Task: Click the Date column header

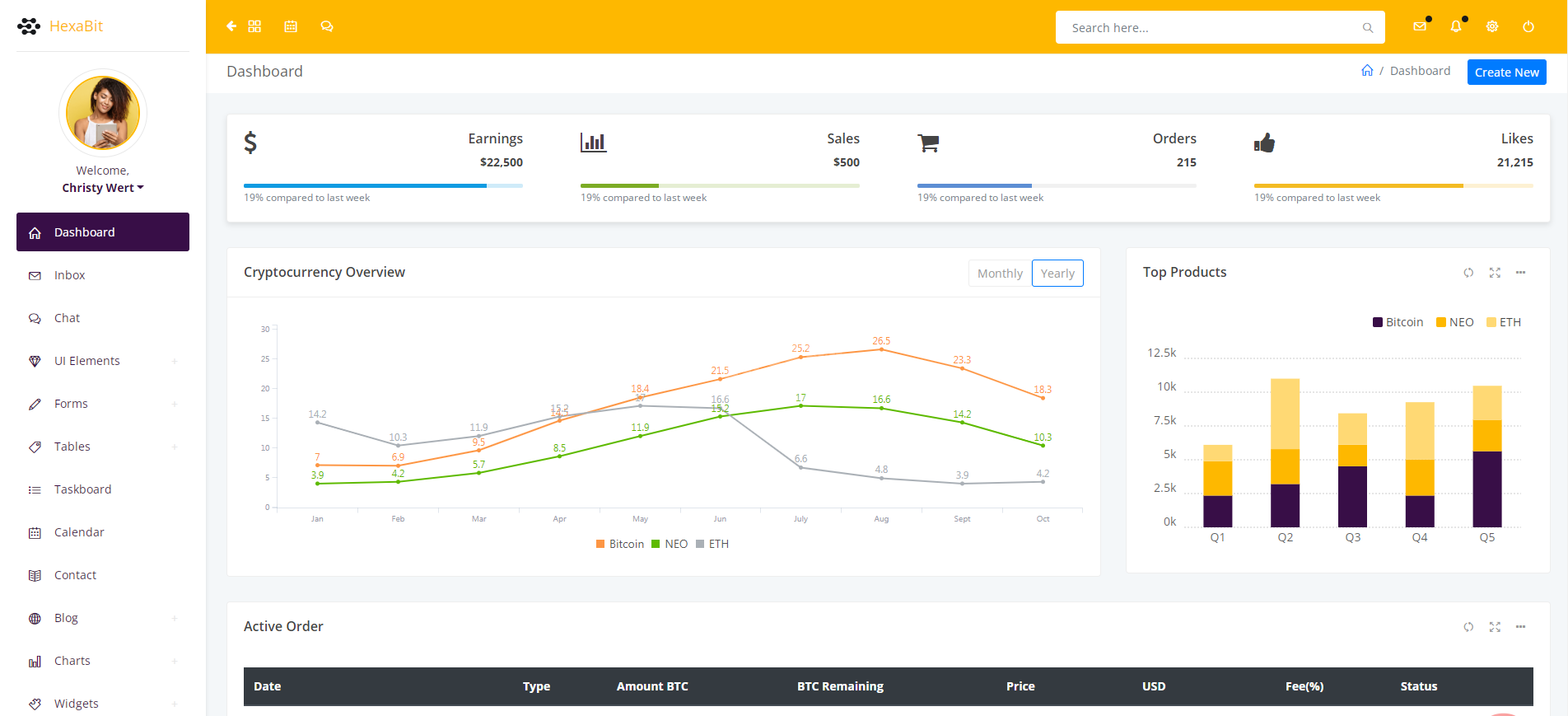Action: (267, 686)
